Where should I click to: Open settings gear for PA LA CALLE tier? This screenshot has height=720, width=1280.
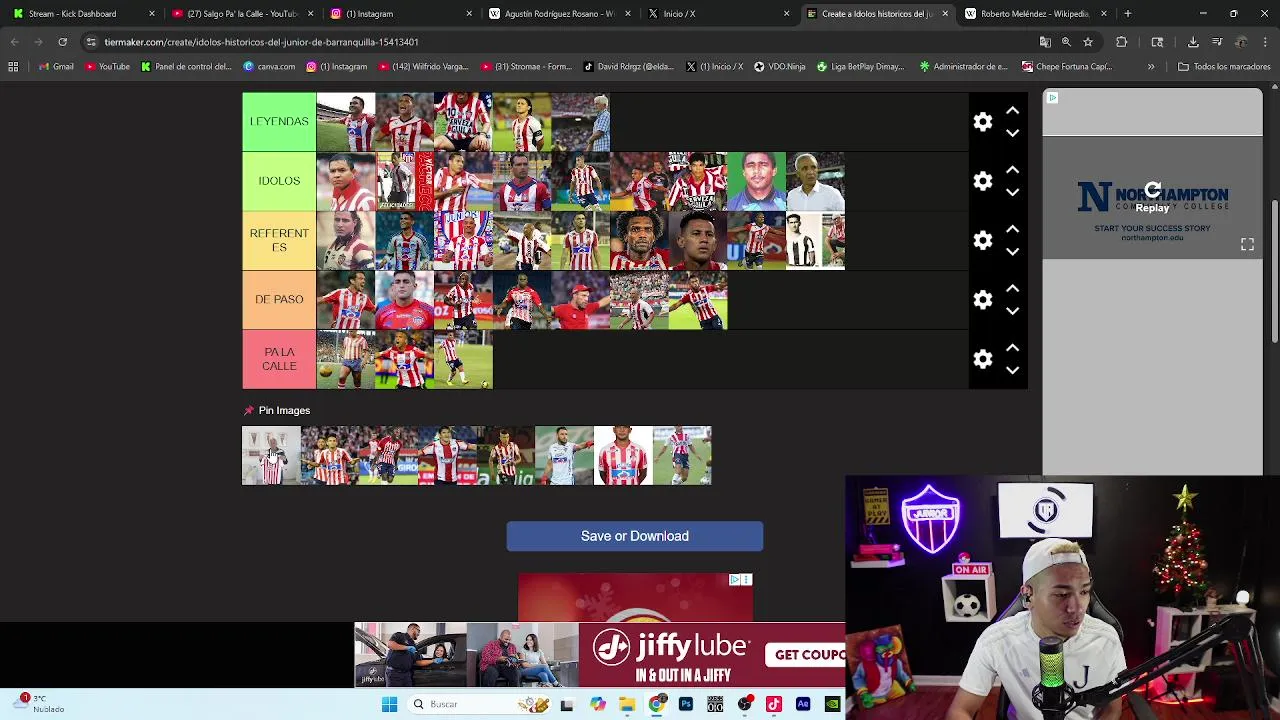(983, 359)
